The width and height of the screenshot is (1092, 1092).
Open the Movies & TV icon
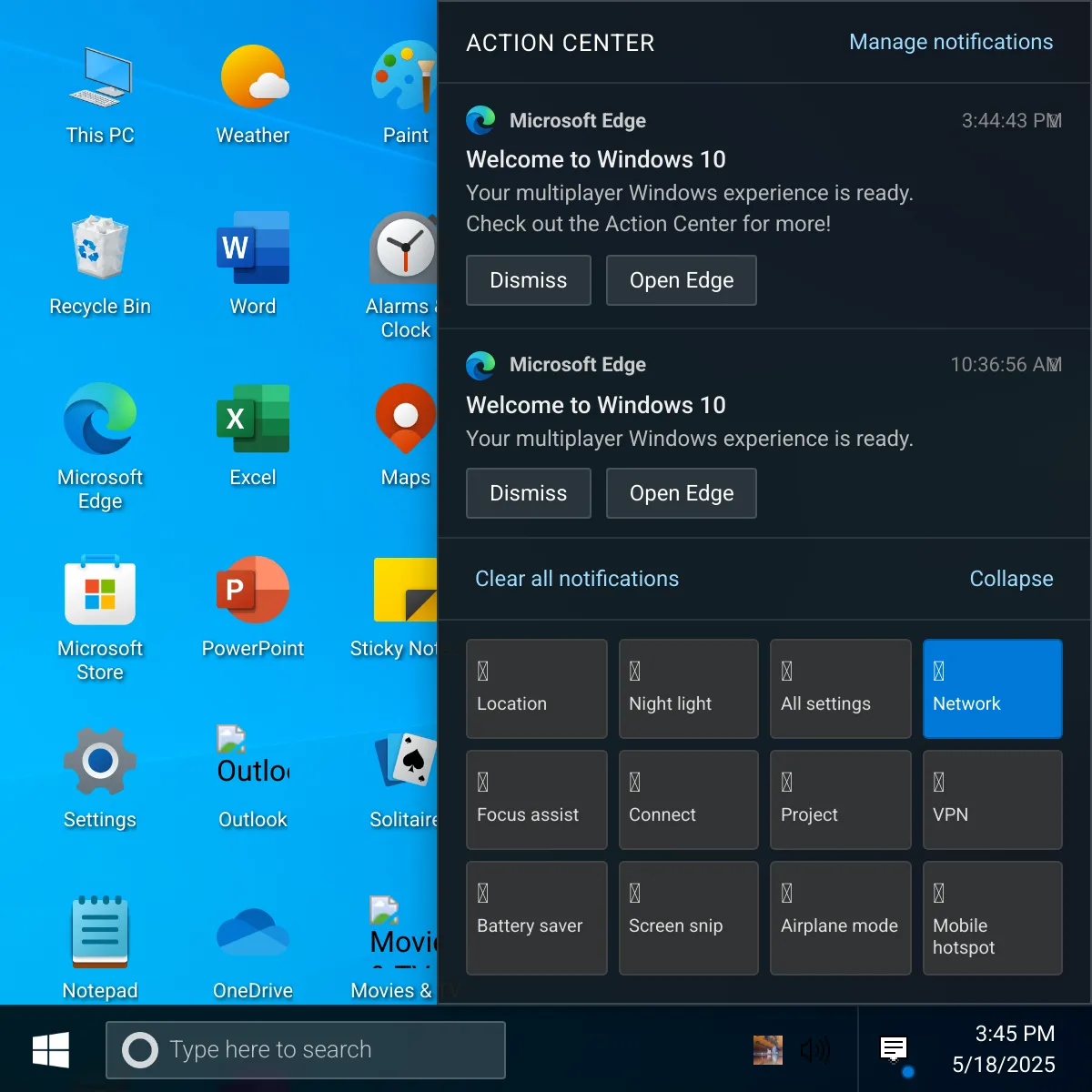(393, 950)
